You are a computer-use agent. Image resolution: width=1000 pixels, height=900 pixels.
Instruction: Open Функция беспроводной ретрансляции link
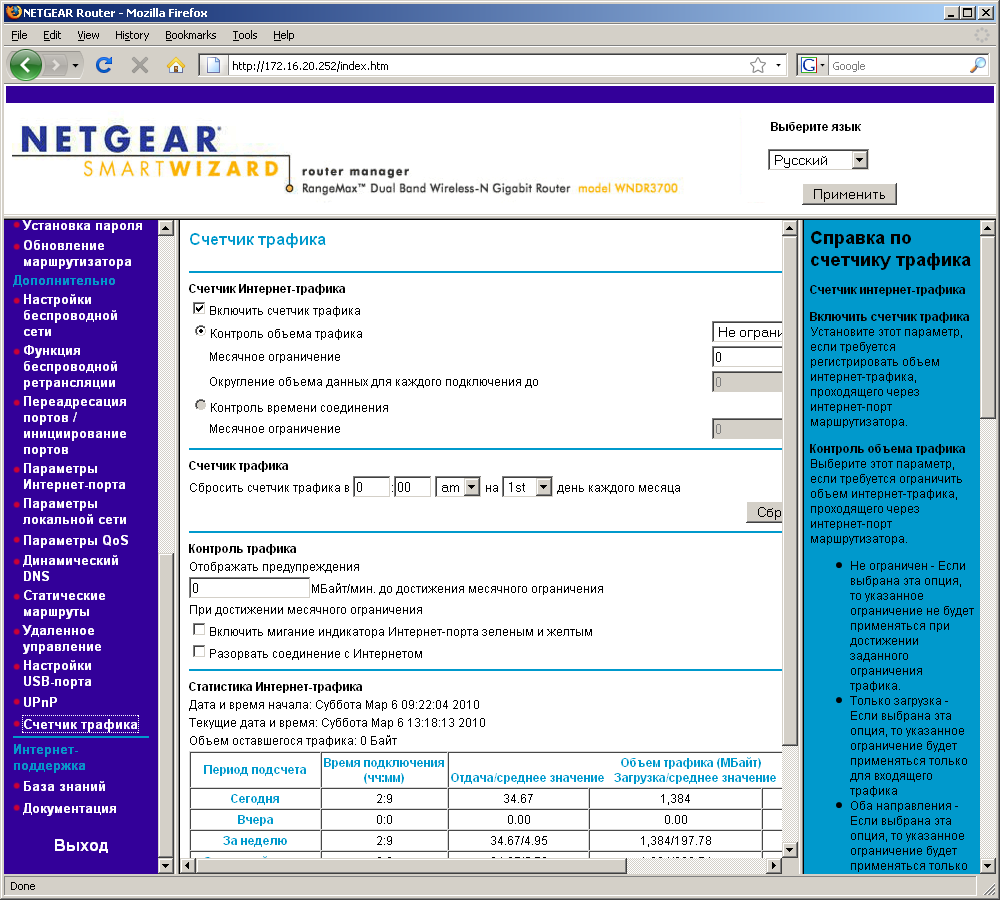(x=70, y=366)
